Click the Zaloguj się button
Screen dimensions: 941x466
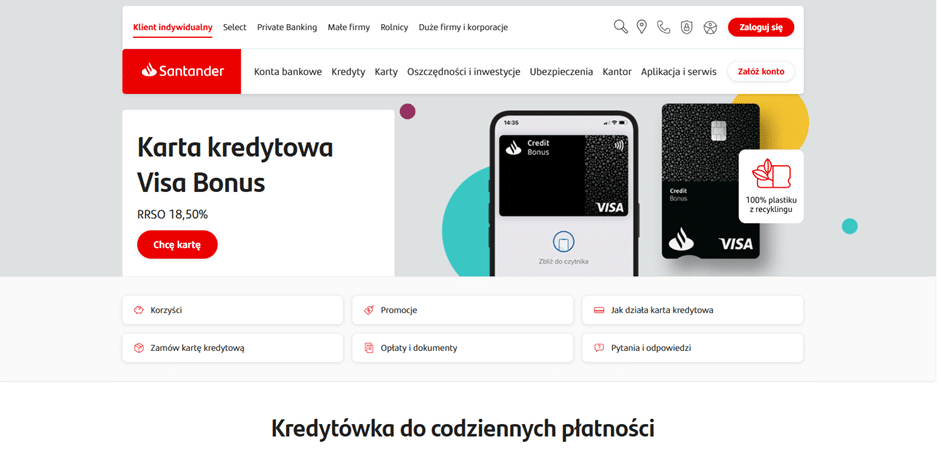point(761,27)
